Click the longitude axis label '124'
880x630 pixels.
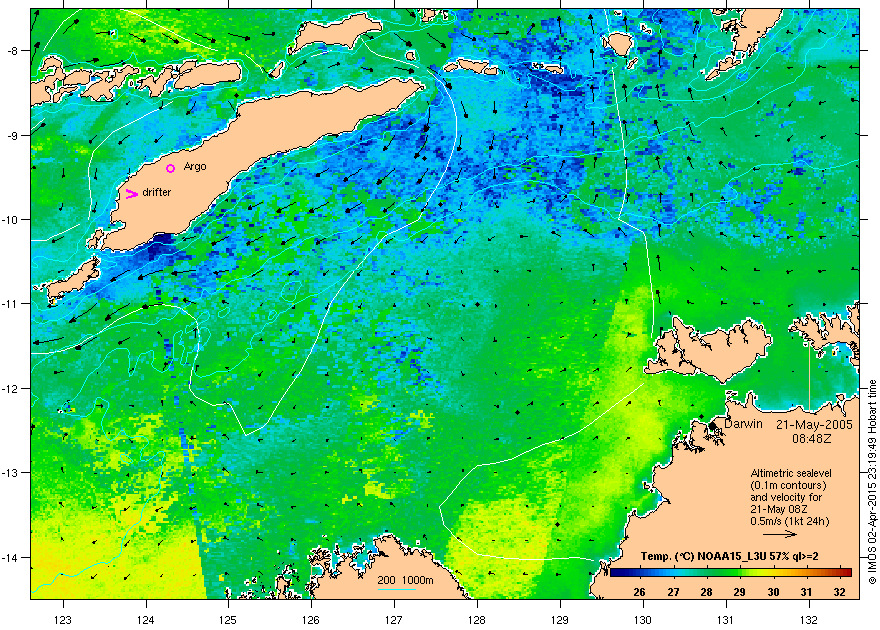click(146, 620)
